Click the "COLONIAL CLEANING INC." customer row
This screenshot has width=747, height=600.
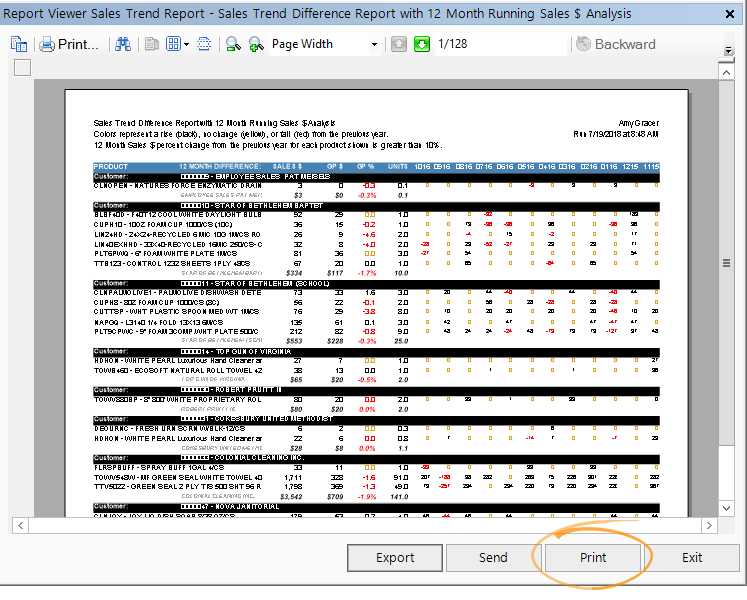[x=376, y=458]
